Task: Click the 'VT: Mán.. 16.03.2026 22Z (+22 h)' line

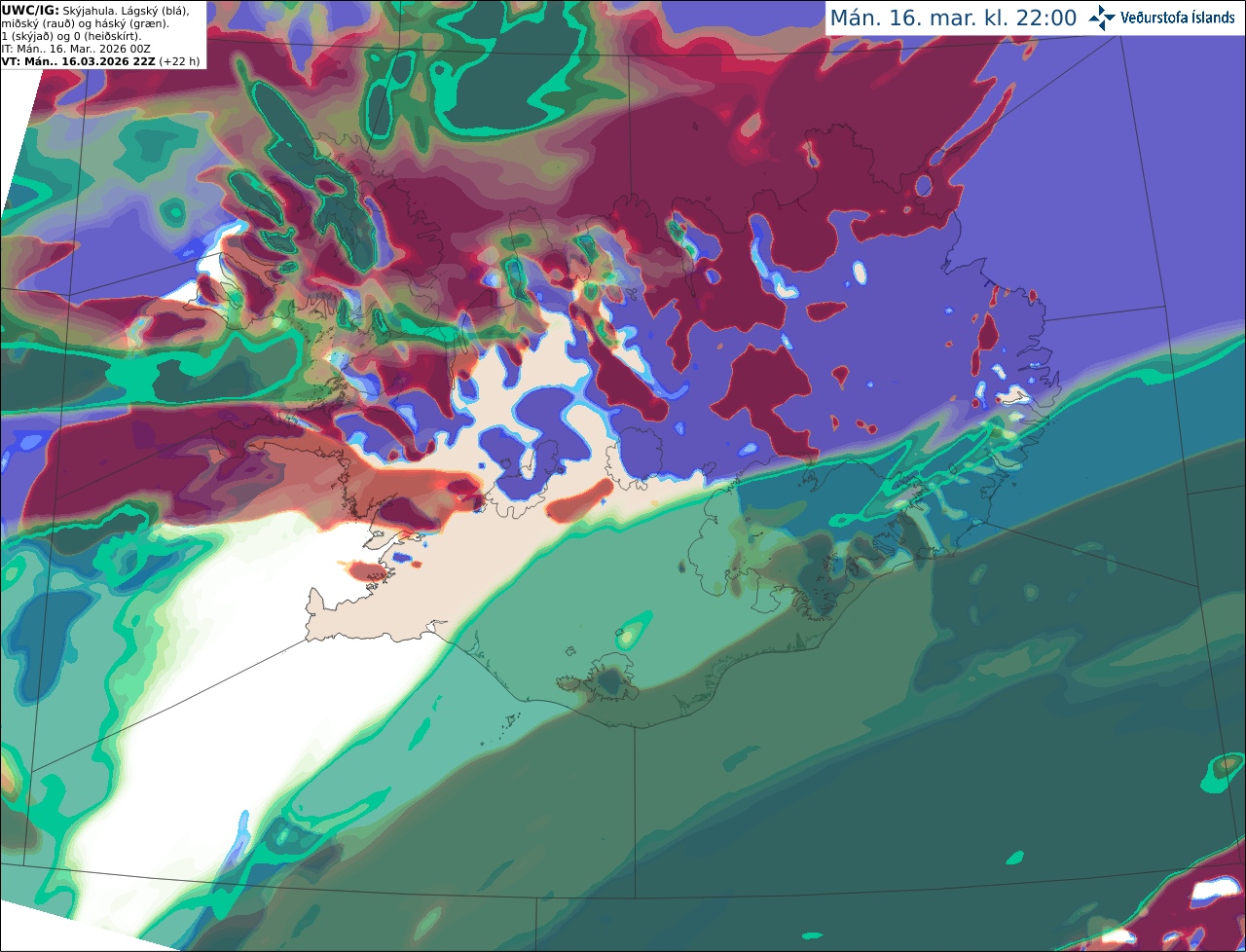Action: (101, 61)
